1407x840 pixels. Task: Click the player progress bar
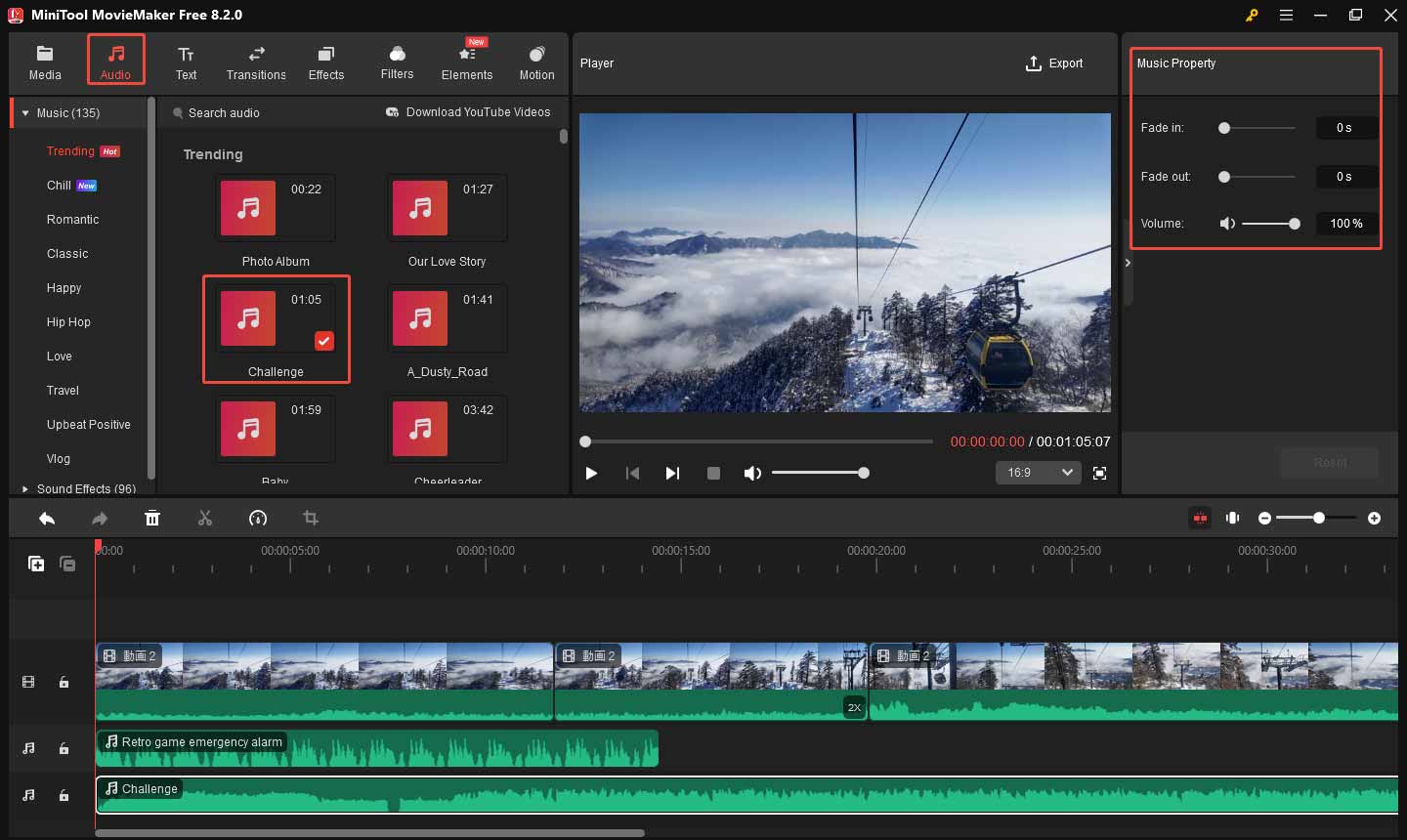(x=757, y=441)
